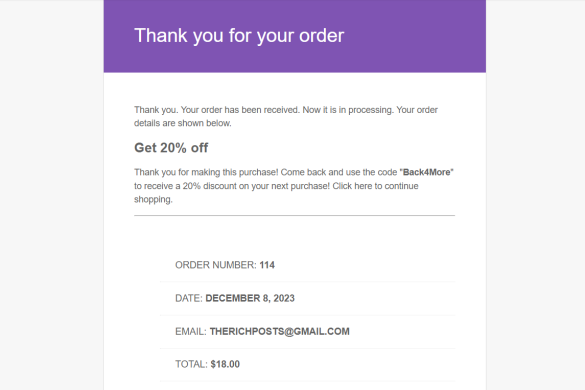Click the "TOTAL:" label
This screenshot has width=585, height=390.
(x=191, y=364)
